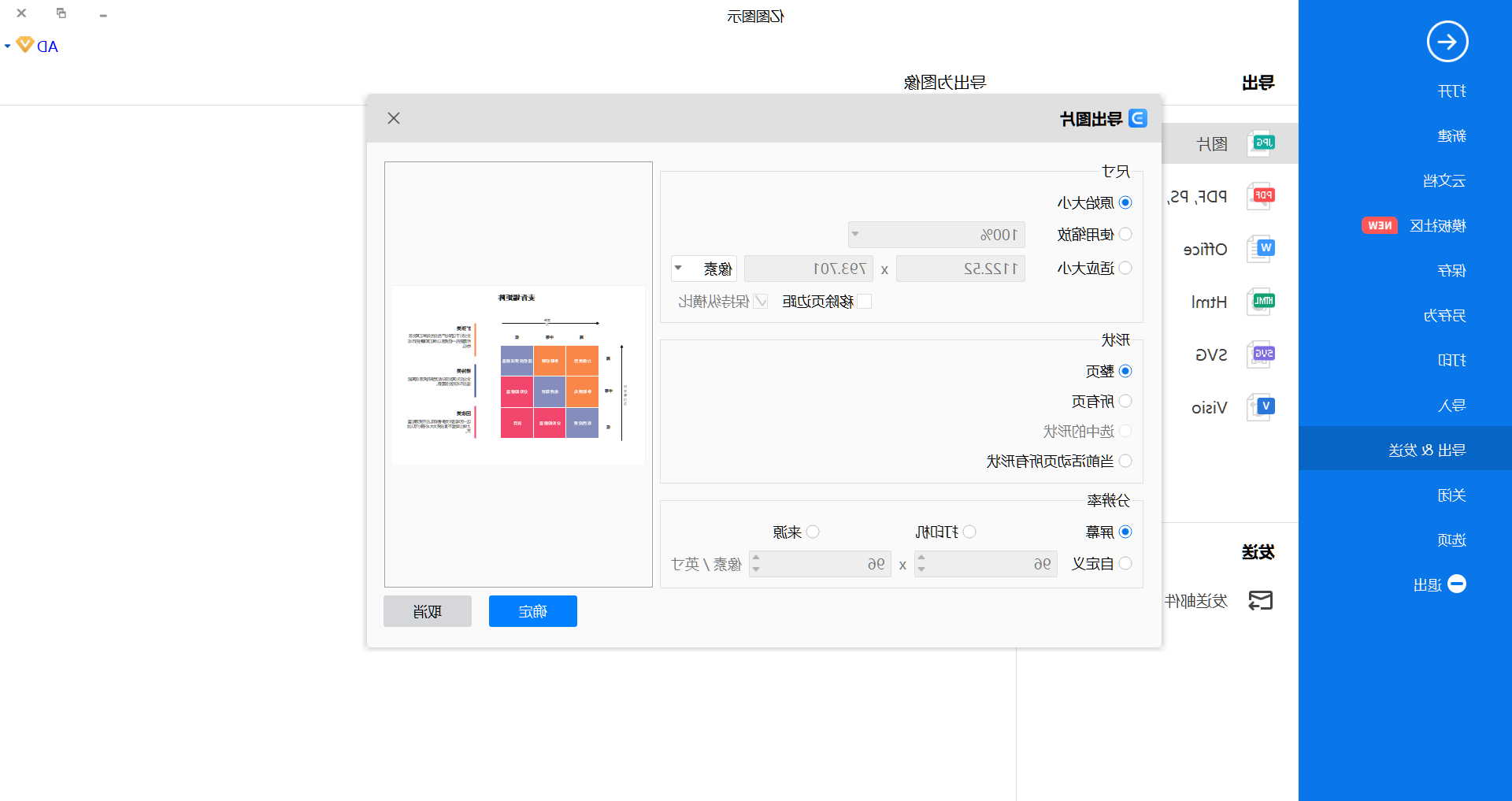
Task: Toggle the 移除页边距 remove margins checkbox
Action: [865, 301]
